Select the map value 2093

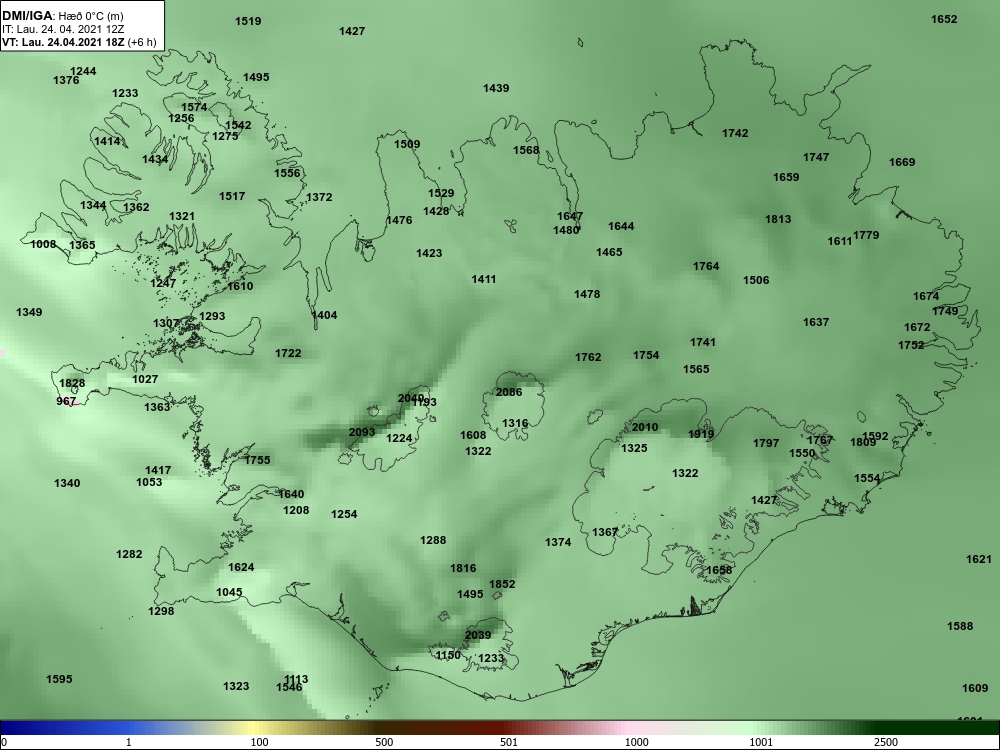tap(362, 432)
